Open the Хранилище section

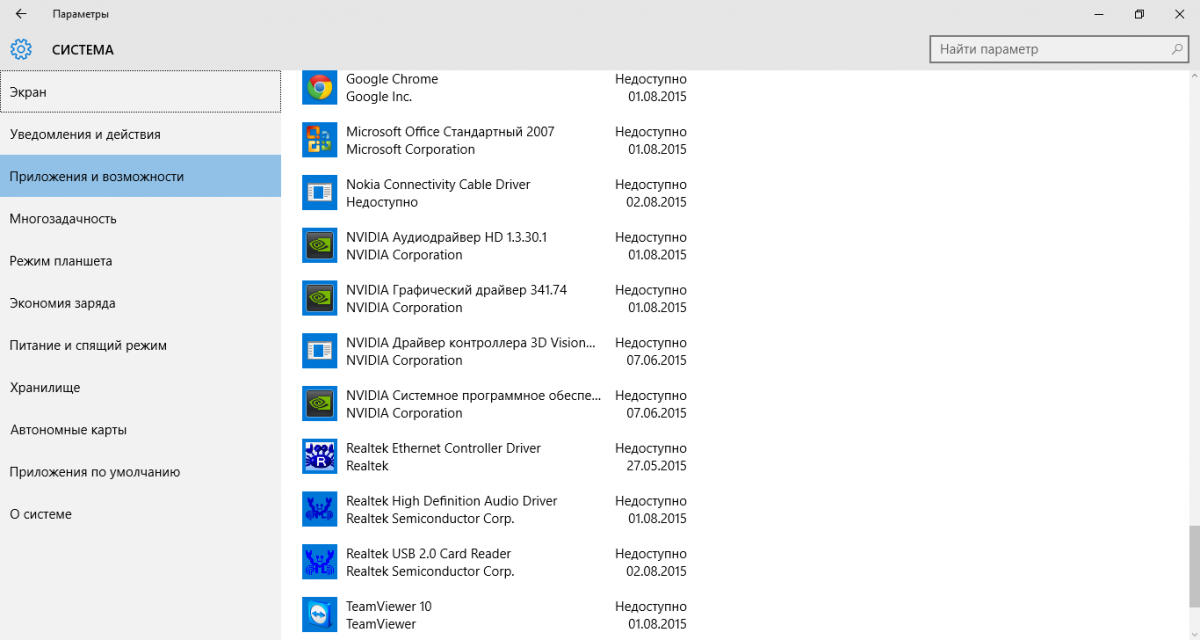point(140,388)
